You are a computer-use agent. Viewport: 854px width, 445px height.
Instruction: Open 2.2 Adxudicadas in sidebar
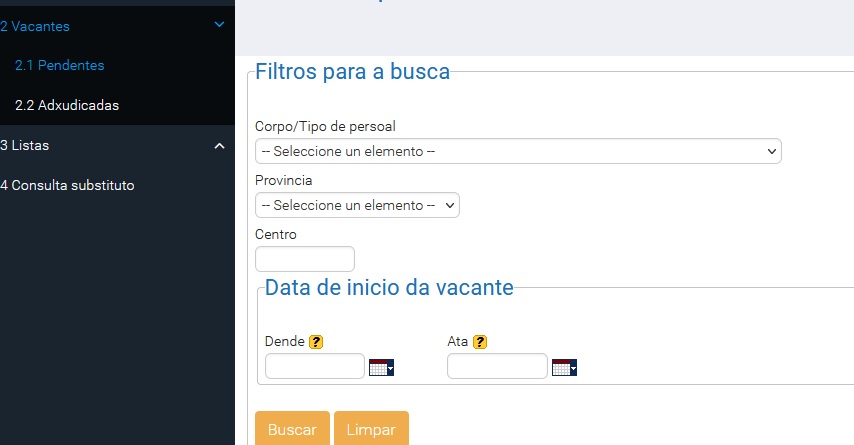[x=67, y=105]
